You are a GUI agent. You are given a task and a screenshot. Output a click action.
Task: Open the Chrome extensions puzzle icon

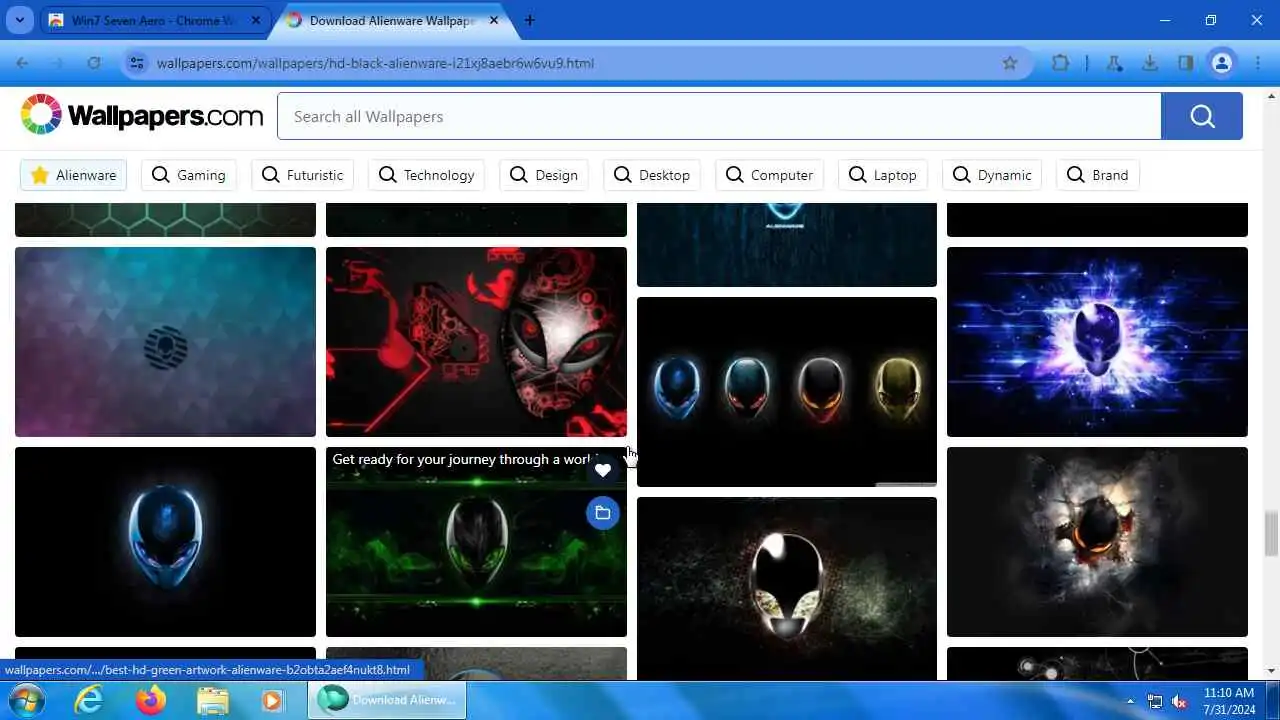(1060, 63)
